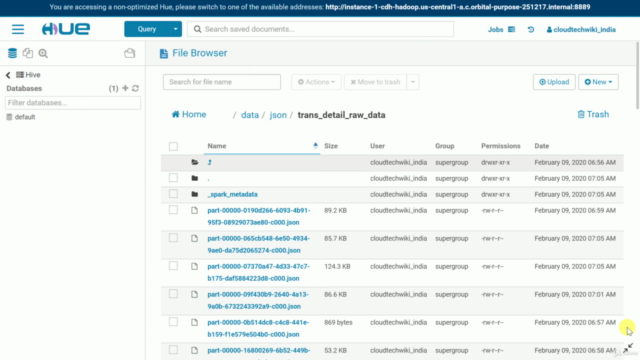Click the Query button
The width and height of the screenshot is (640, 360).
tap(147, 29)
